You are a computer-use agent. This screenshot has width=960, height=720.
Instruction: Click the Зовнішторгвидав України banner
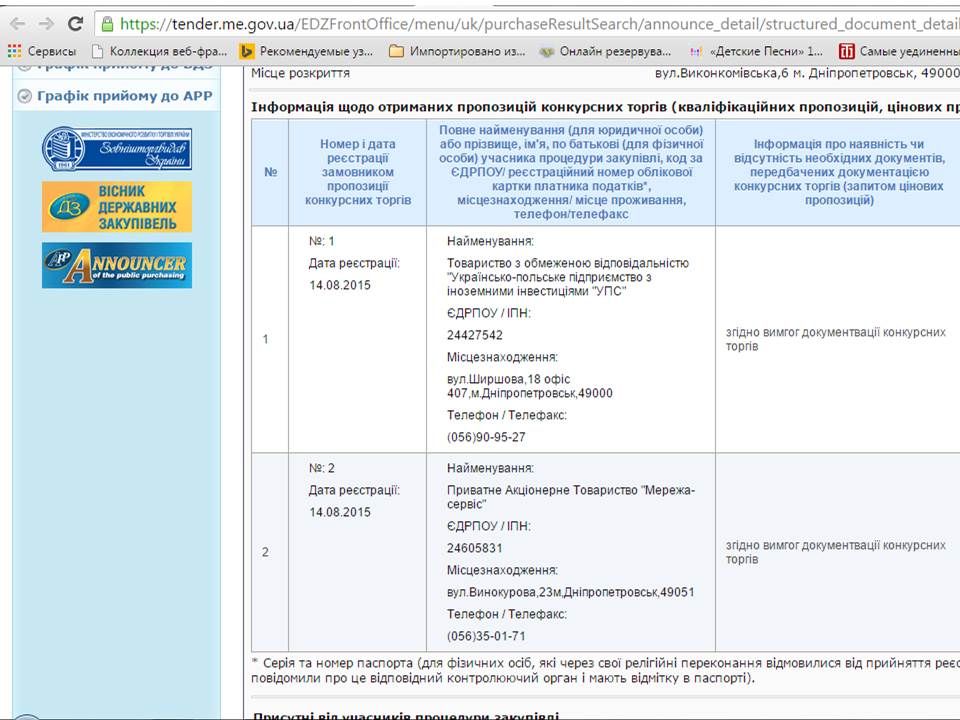116,149
